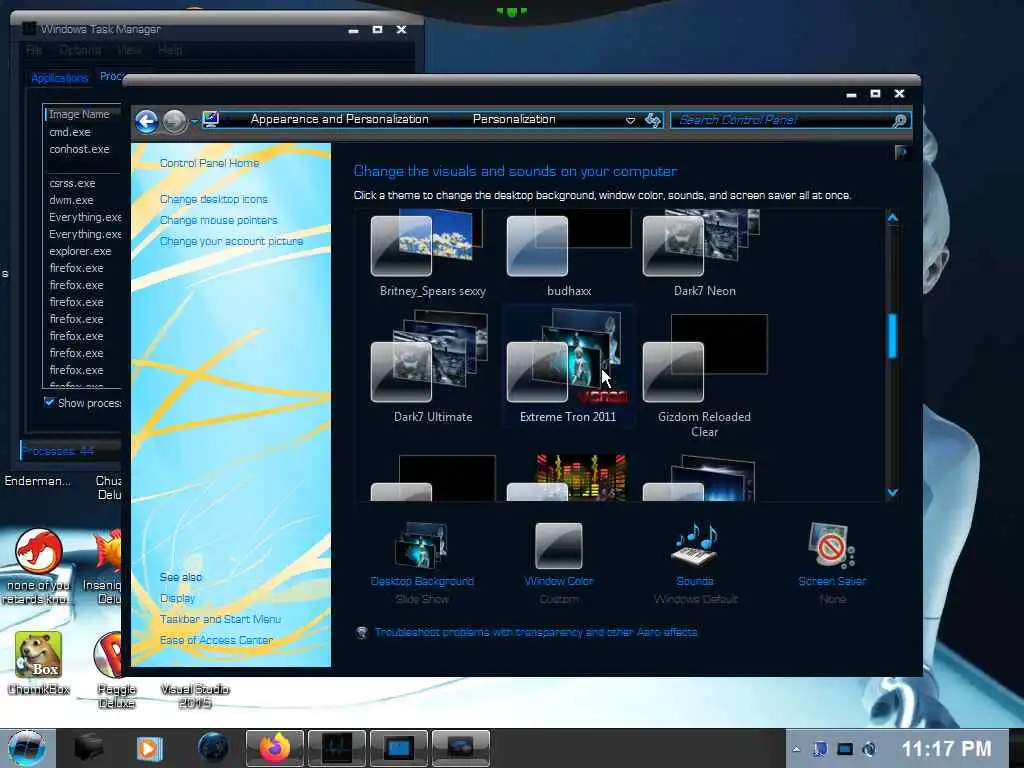Open Screen Saver settings icon
This screenshot has width=1024, height=768.
click(x=831, y=545)
